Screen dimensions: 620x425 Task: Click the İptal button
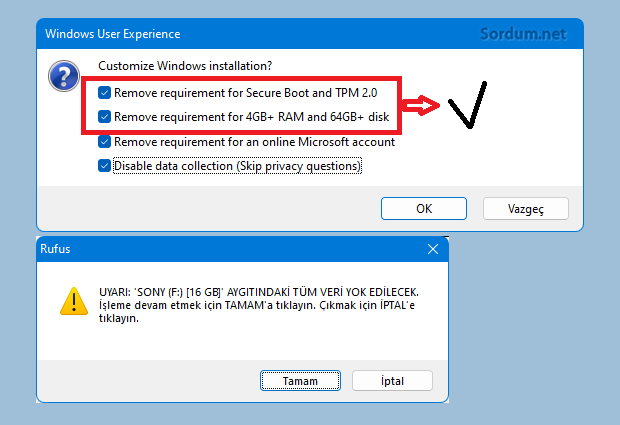pyautogui.click(x=392, y=381)
